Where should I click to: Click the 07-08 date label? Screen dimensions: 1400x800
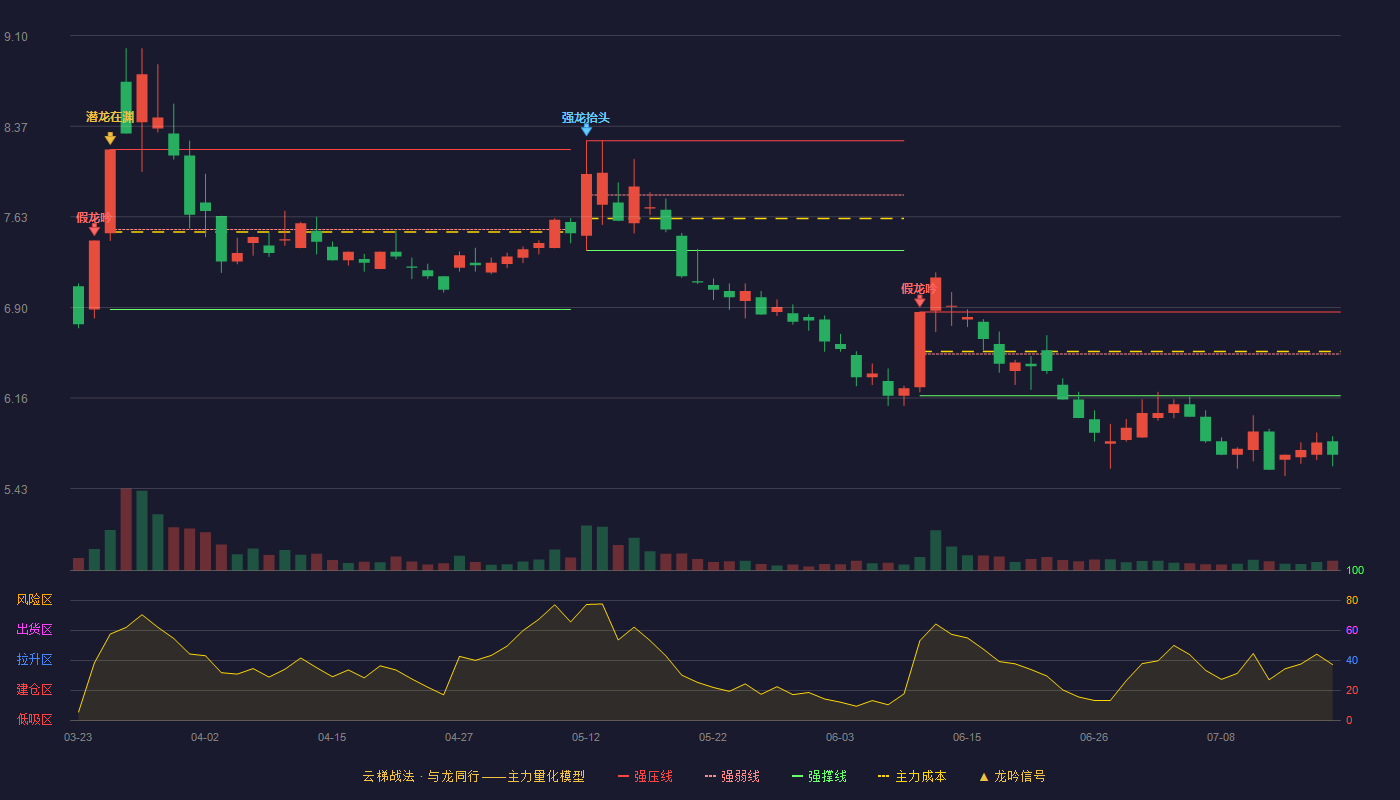pos(1221,737)
